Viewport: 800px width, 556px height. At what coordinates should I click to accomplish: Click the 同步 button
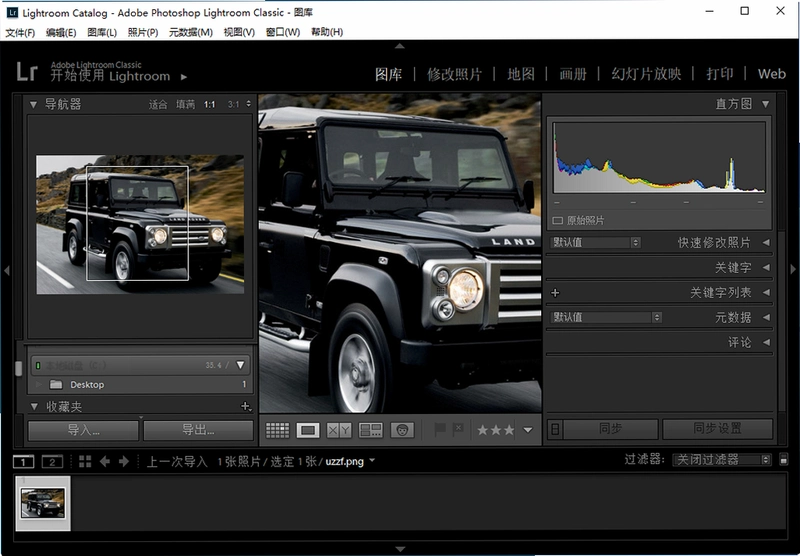[x=610, y=429]
